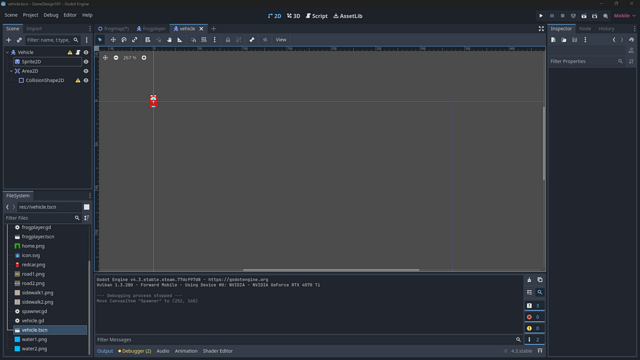
Task: Pause the running project
Action: [x=552, y=16]
